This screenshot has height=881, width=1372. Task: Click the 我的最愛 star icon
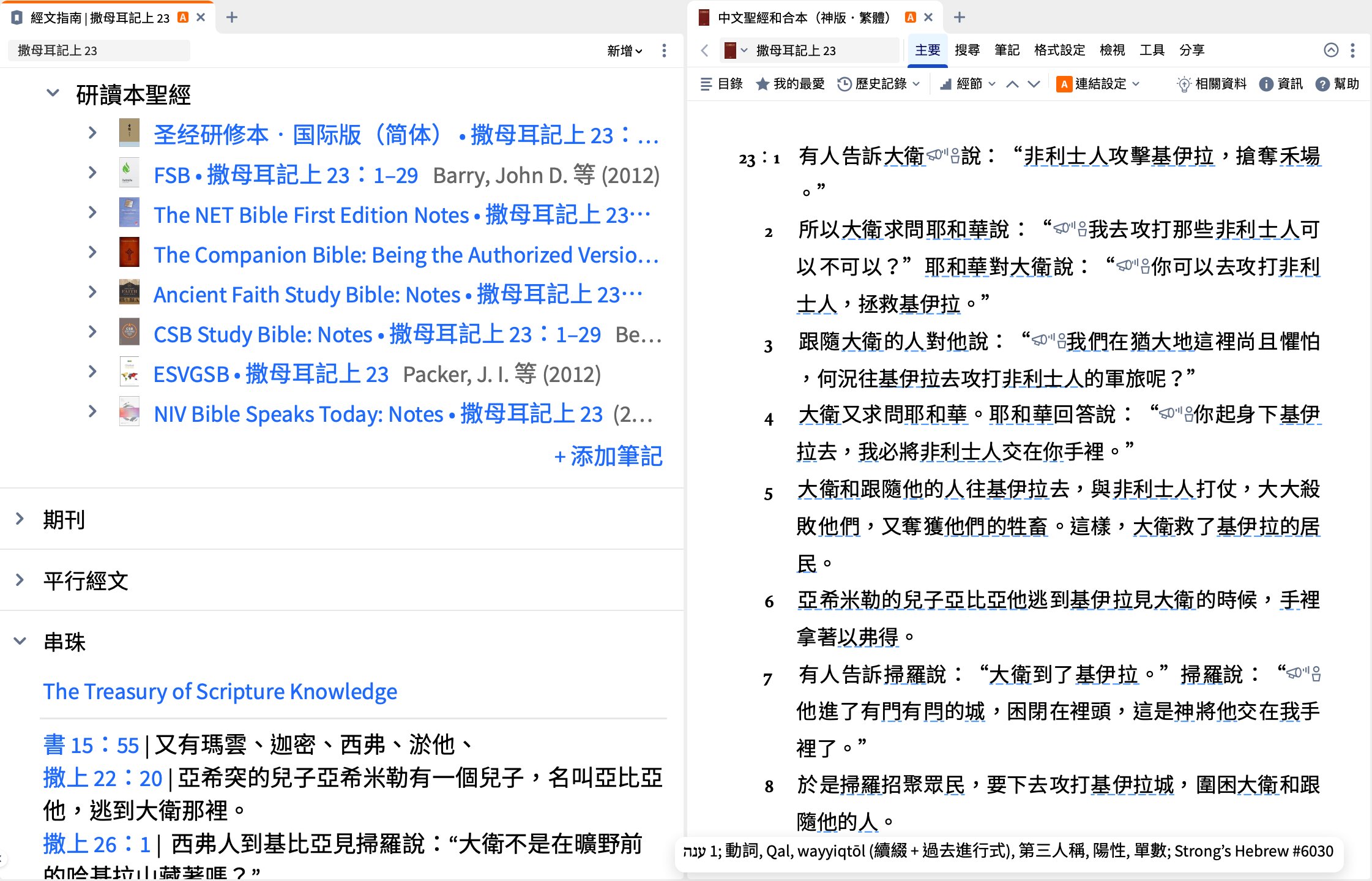click(762, 84)
